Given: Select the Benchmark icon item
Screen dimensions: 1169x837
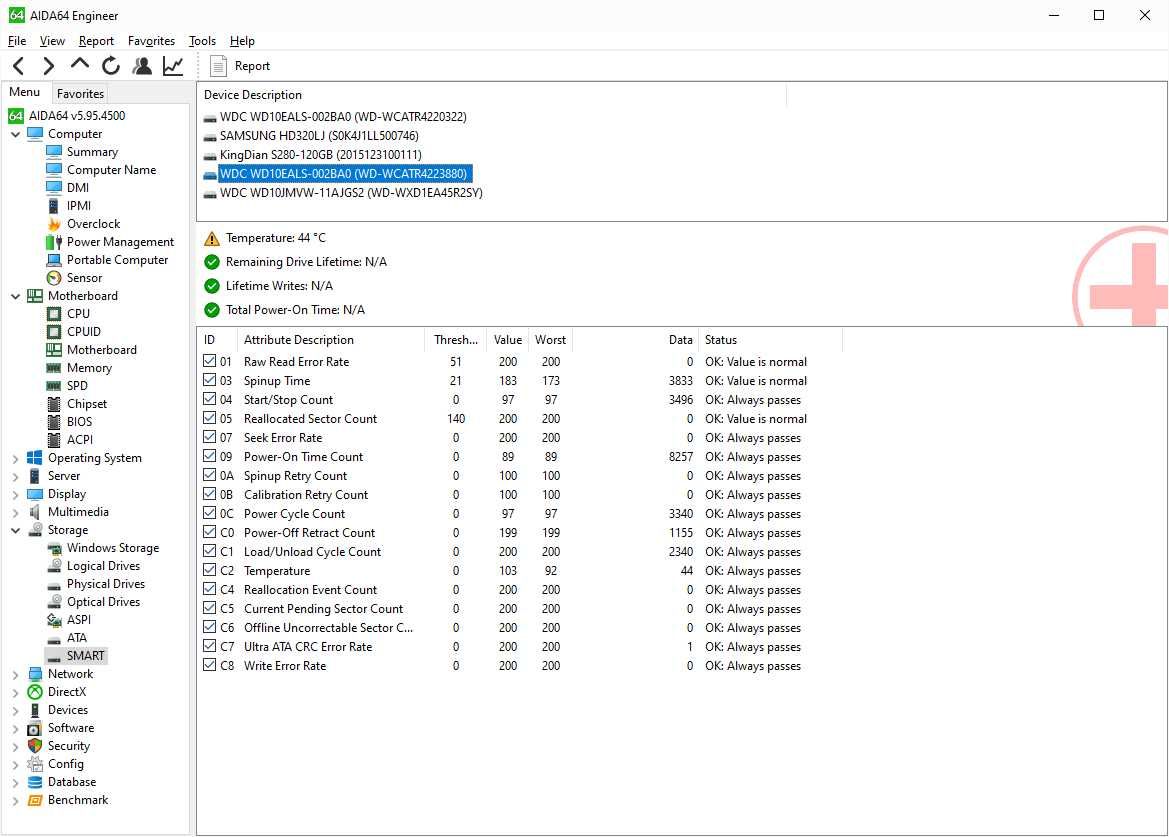Looking at the screenshot, I should pyautogui.click(x=35, y=800).
